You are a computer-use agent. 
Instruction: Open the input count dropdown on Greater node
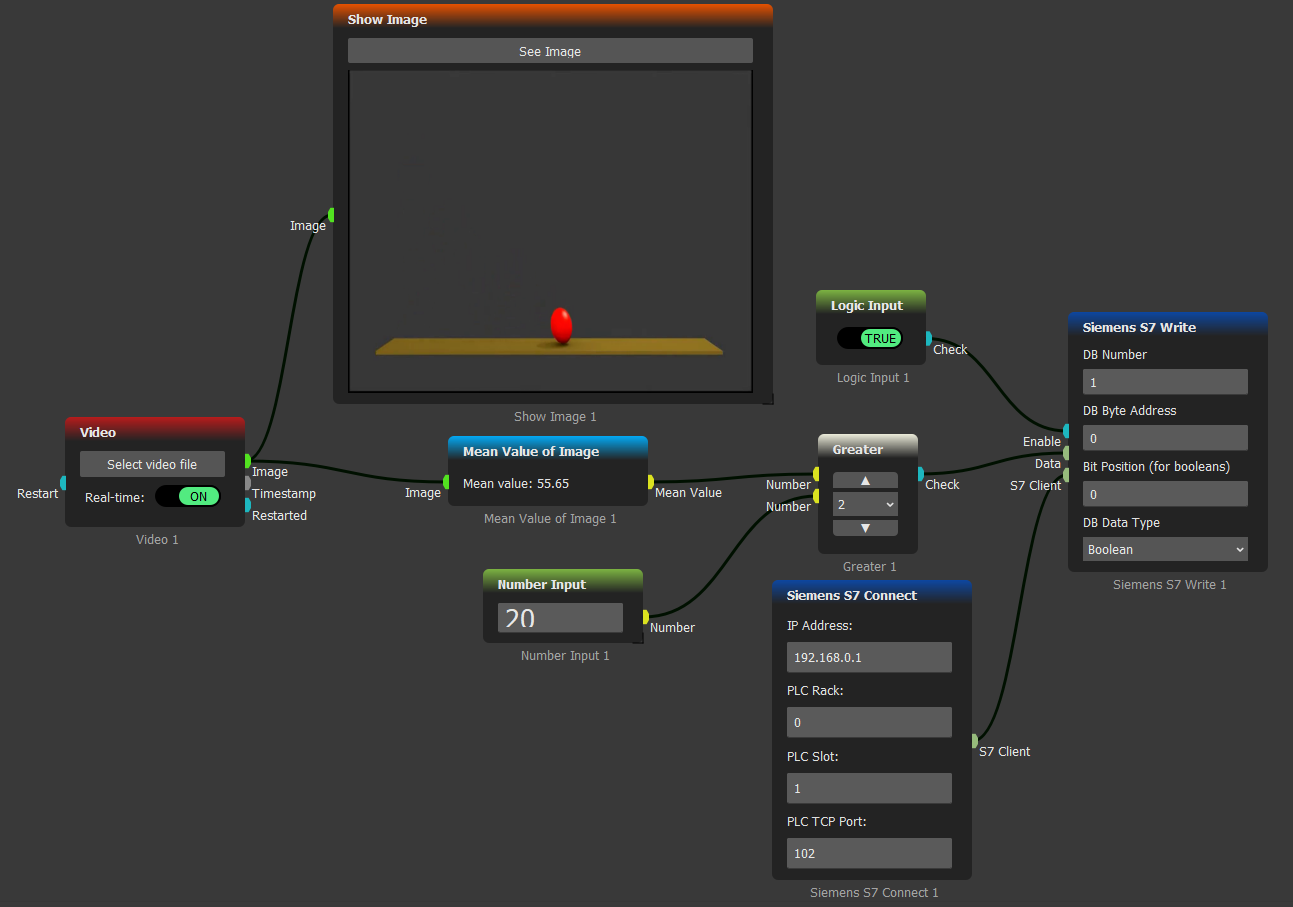pyautogui.click(x=865, y=504)
